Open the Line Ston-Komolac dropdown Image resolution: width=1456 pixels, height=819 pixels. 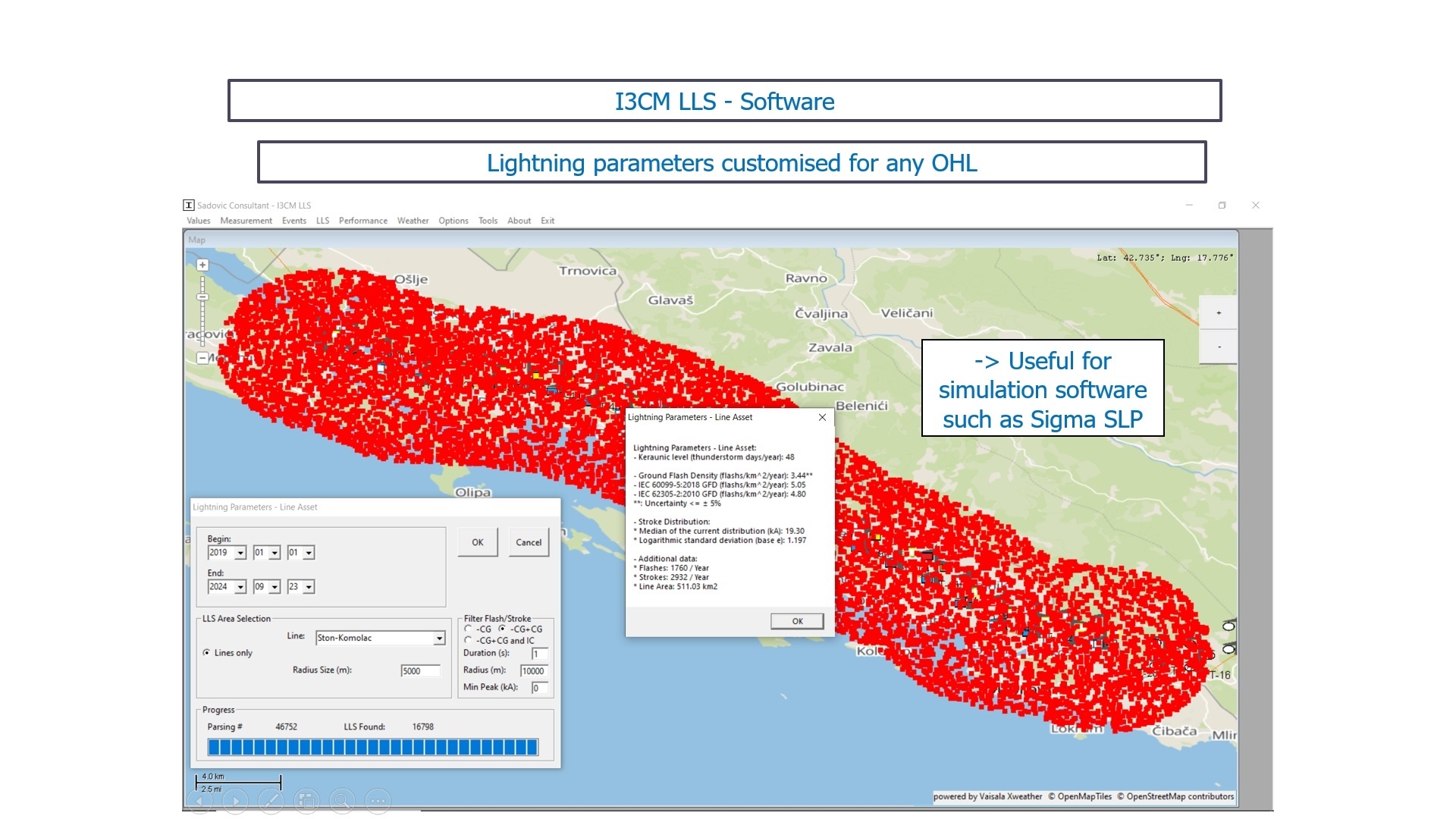(x=439, y=639)
